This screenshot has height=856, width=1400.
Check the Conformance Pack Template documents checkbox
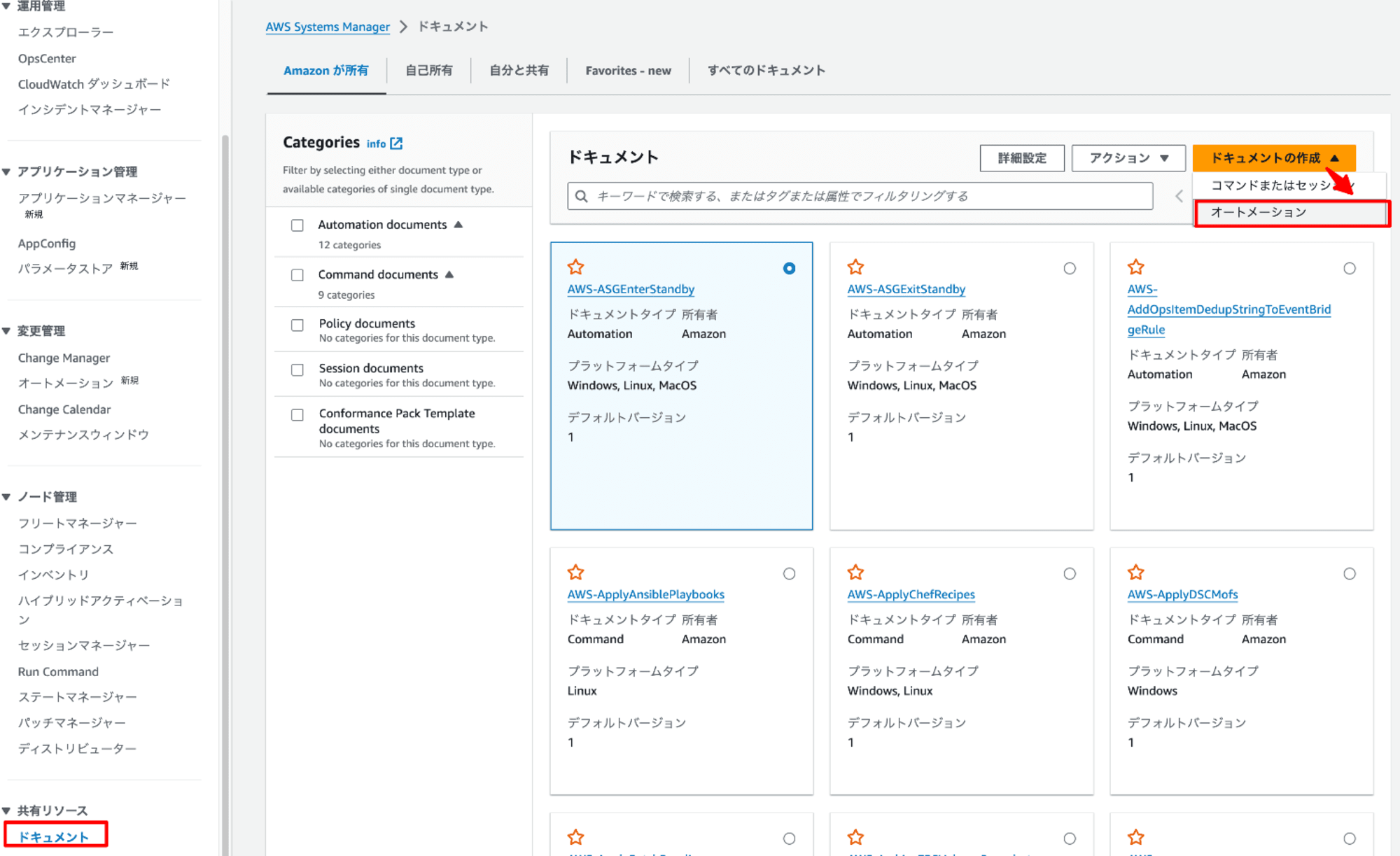[x=297, y=414]
